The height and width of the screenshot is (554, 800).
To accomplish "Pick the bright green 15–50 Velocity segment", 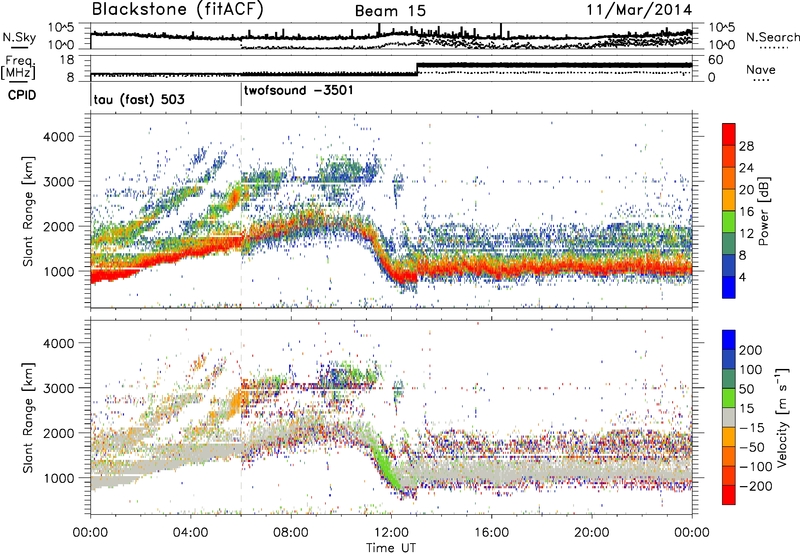I will [x=729, y=398].
